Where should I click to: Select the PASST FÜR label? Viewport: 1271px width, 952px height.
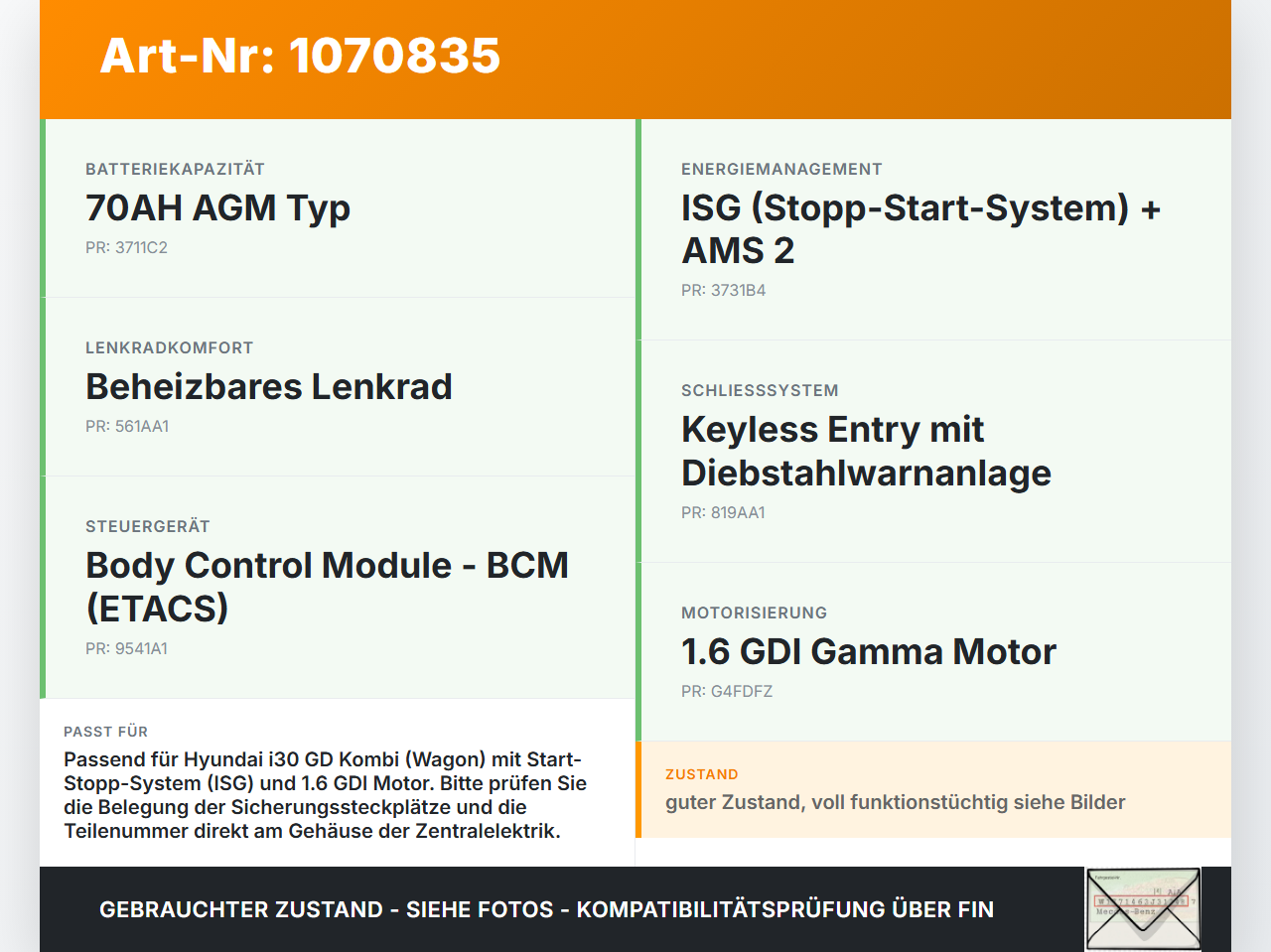pos(105,732)
